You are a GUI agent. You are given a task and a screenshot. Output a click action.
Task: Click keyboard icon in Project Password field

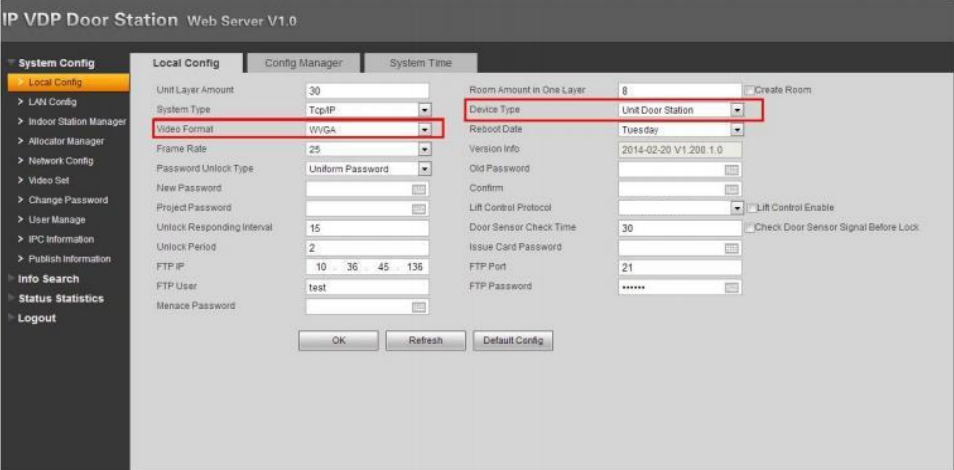point(419,208)
